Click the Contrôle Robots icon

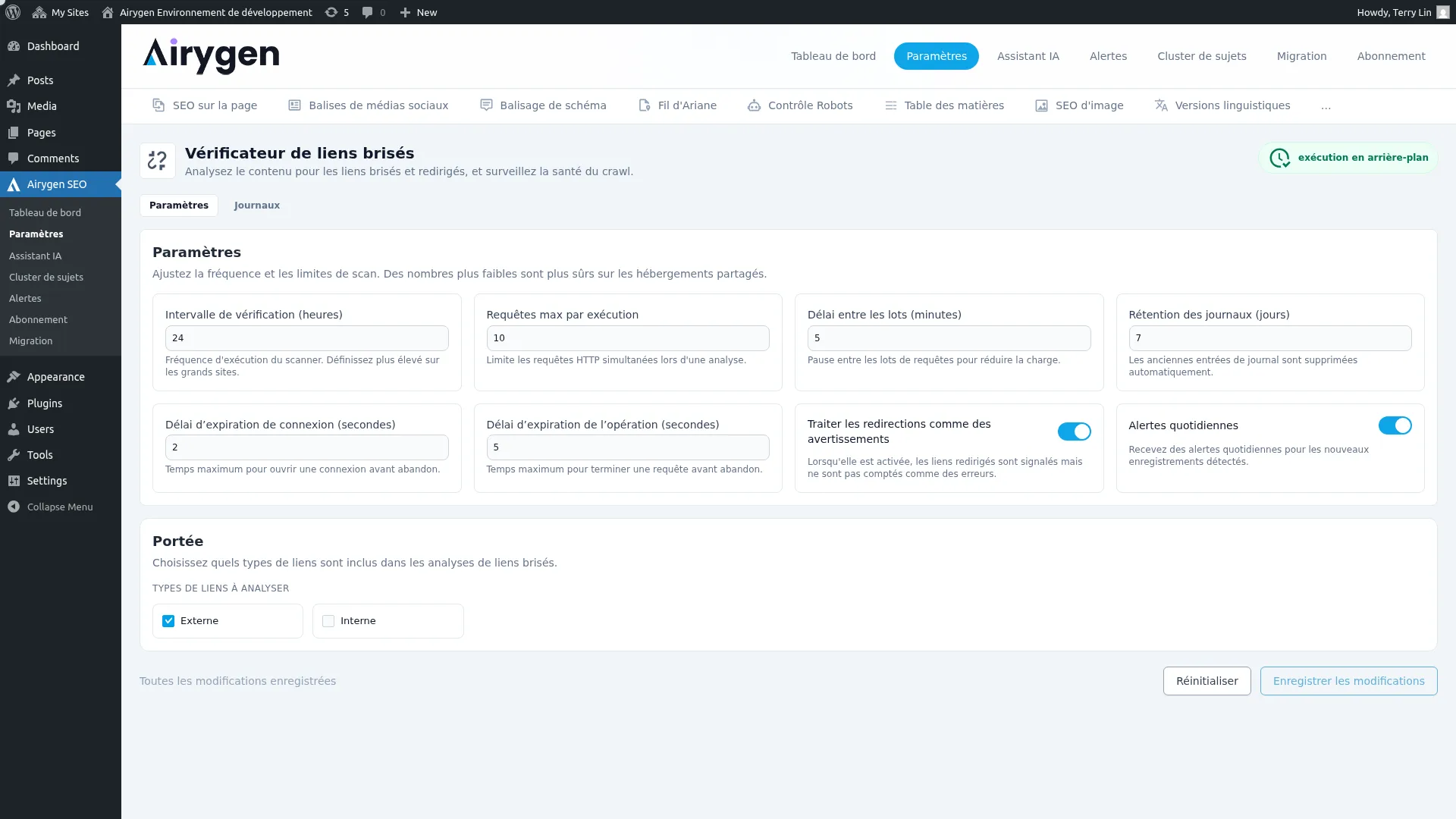754,105
